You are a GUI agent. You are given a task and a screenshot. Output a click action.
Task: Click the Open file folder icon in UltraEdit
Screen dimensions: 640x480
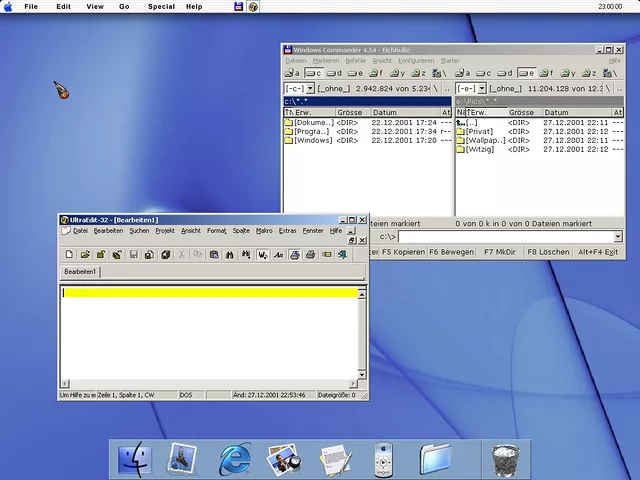[85, 255]
